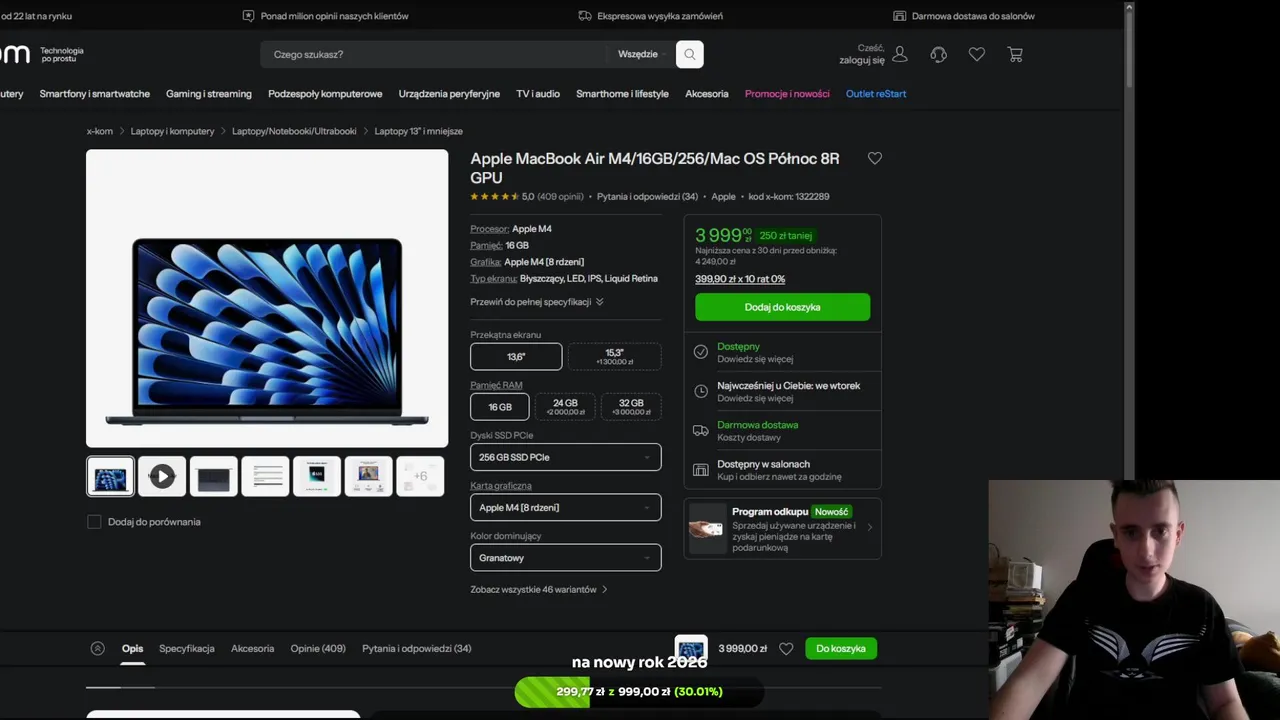Click the Dodaj do koszyka button
Image resolution: width=1280 pixels, height=720 pixels.
tap(782, 307)
